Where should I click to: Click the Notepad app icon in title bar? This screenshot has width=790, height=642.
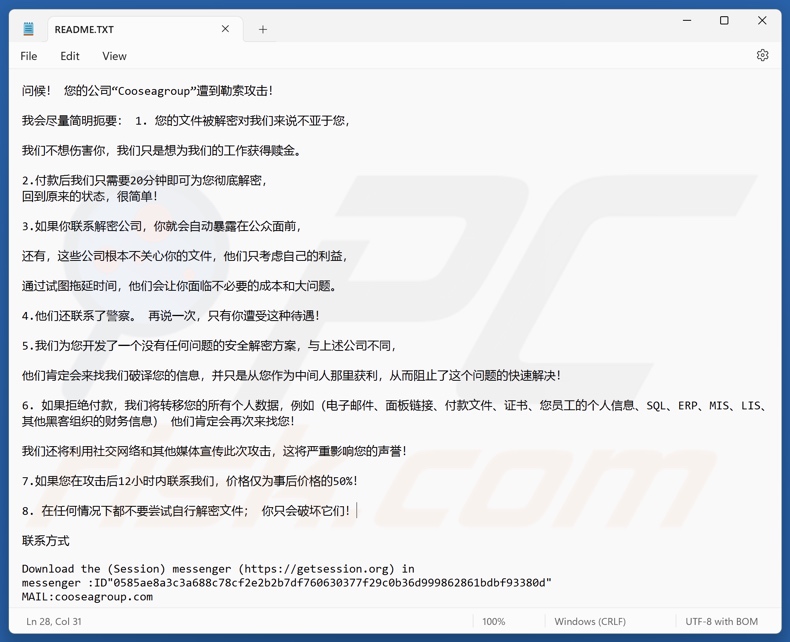28,29
